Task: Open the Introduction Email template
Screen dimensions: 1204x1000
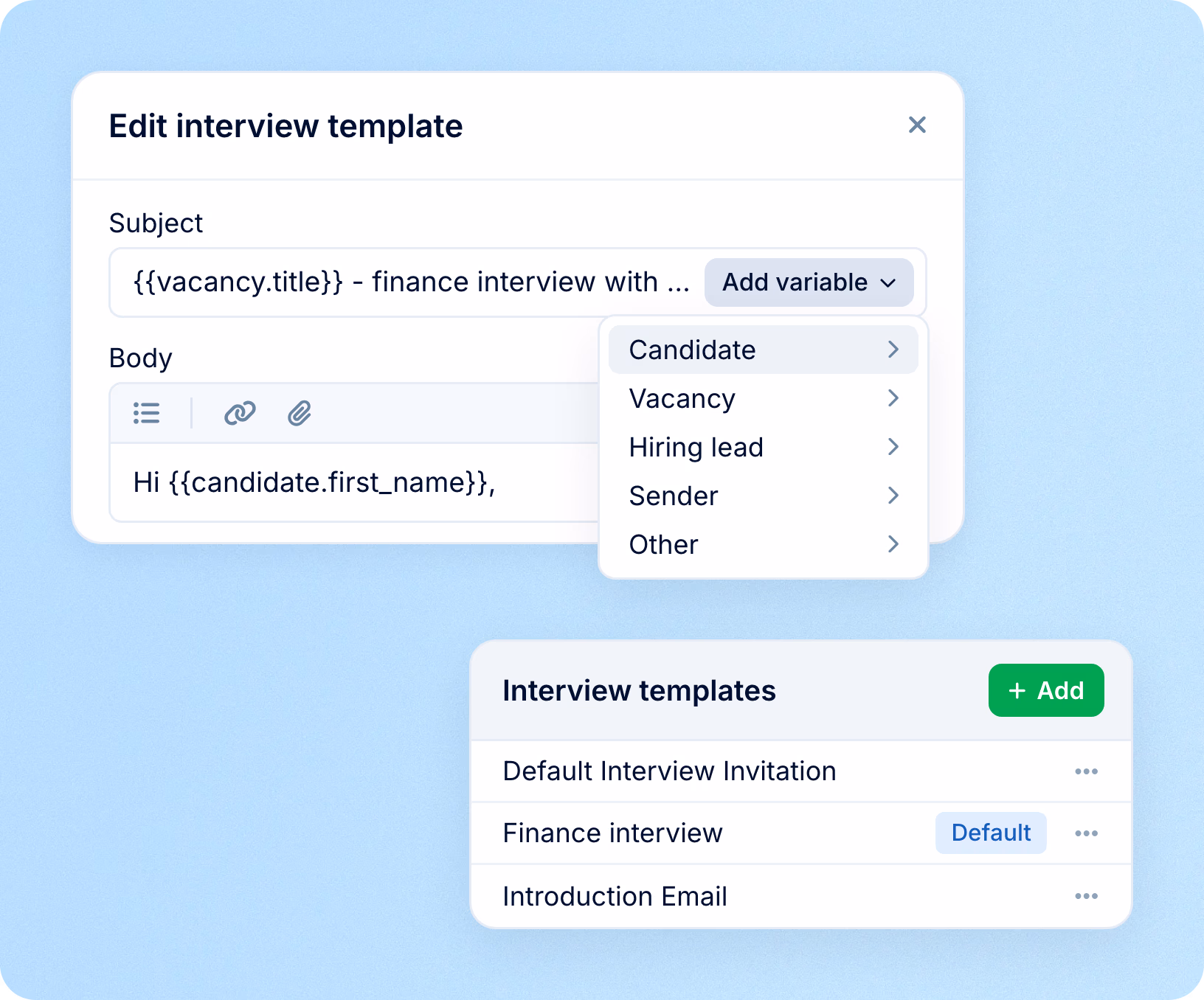Action: coord(615,896)
